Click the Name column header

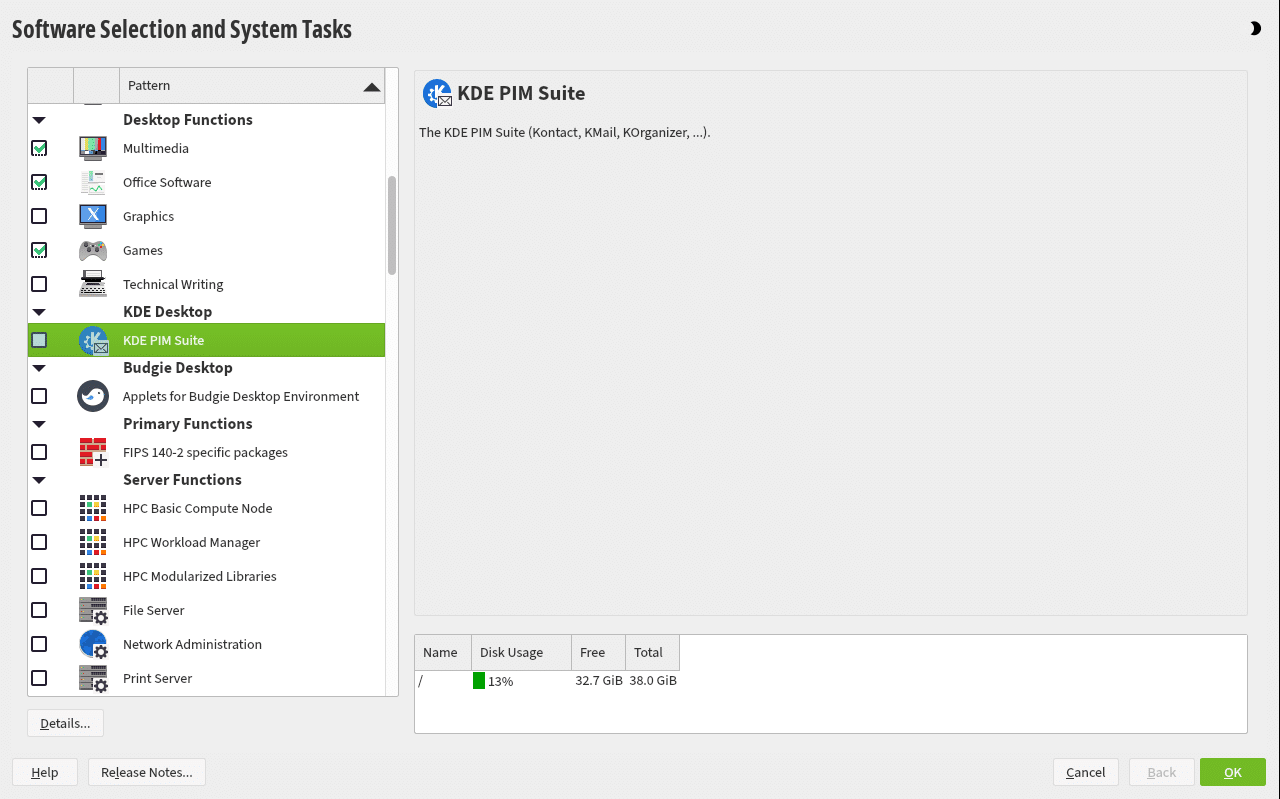pyautogui.click(x=443, y=652)
